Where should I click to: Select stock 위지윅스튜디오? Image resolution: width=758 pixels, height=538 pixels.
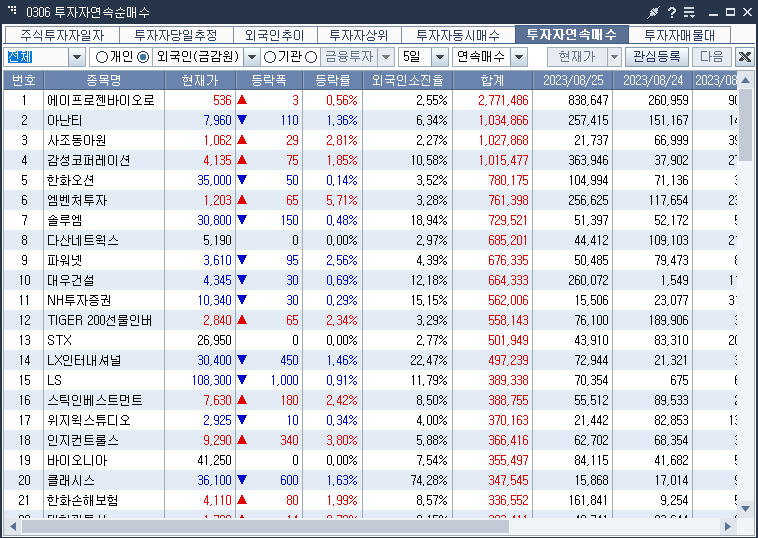point(89,421)
